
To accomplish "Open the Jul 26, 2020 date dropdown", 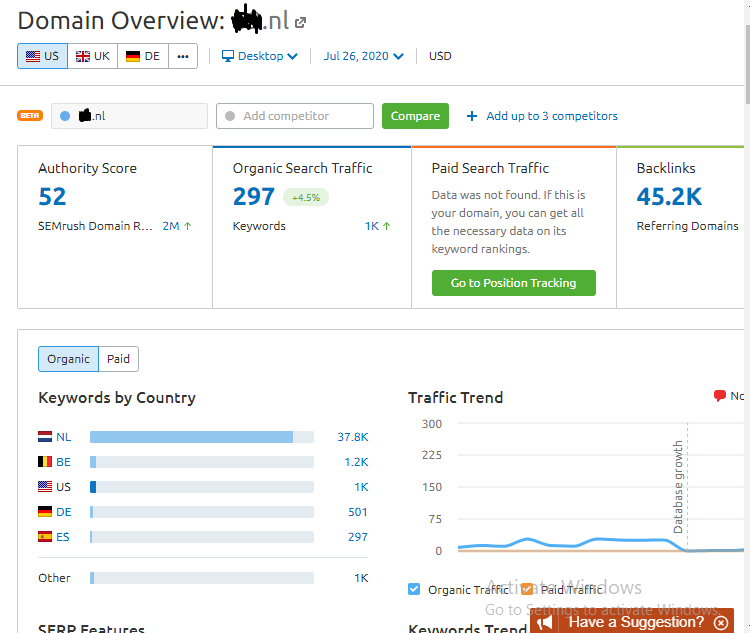I will (363, 56).
